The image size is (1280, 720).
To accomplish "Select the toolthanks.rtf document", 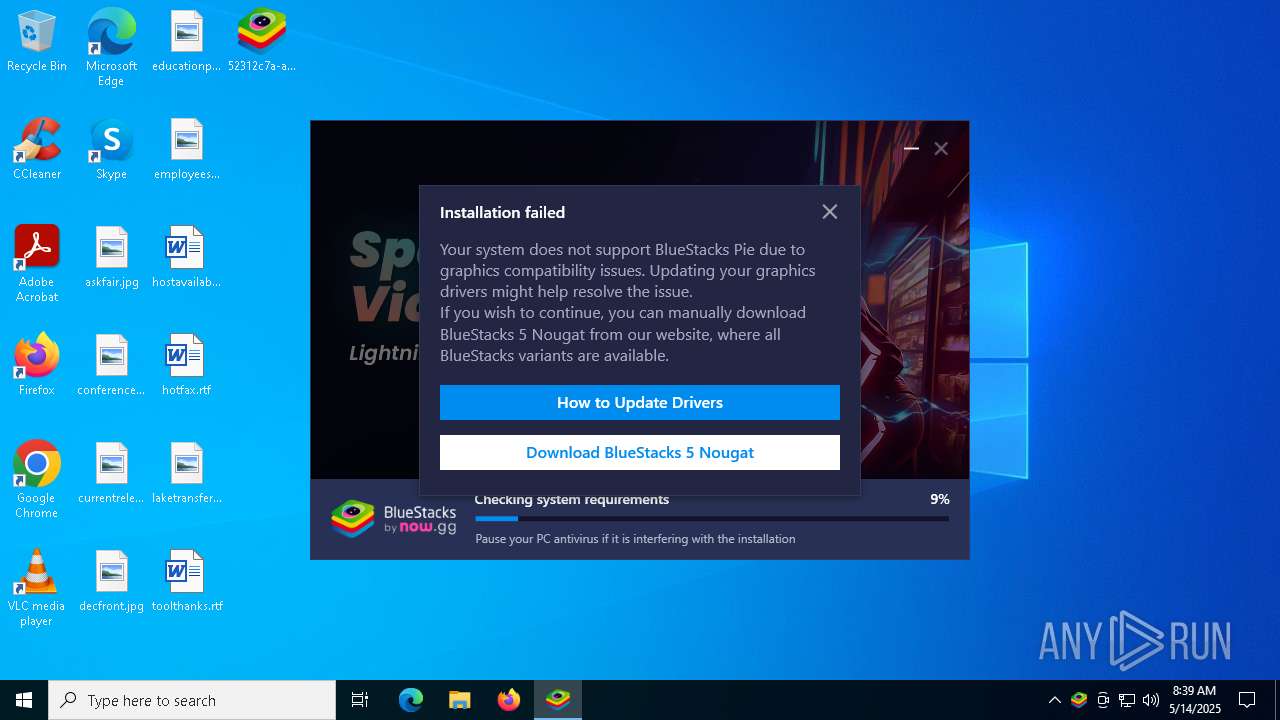I will point(186,581).
